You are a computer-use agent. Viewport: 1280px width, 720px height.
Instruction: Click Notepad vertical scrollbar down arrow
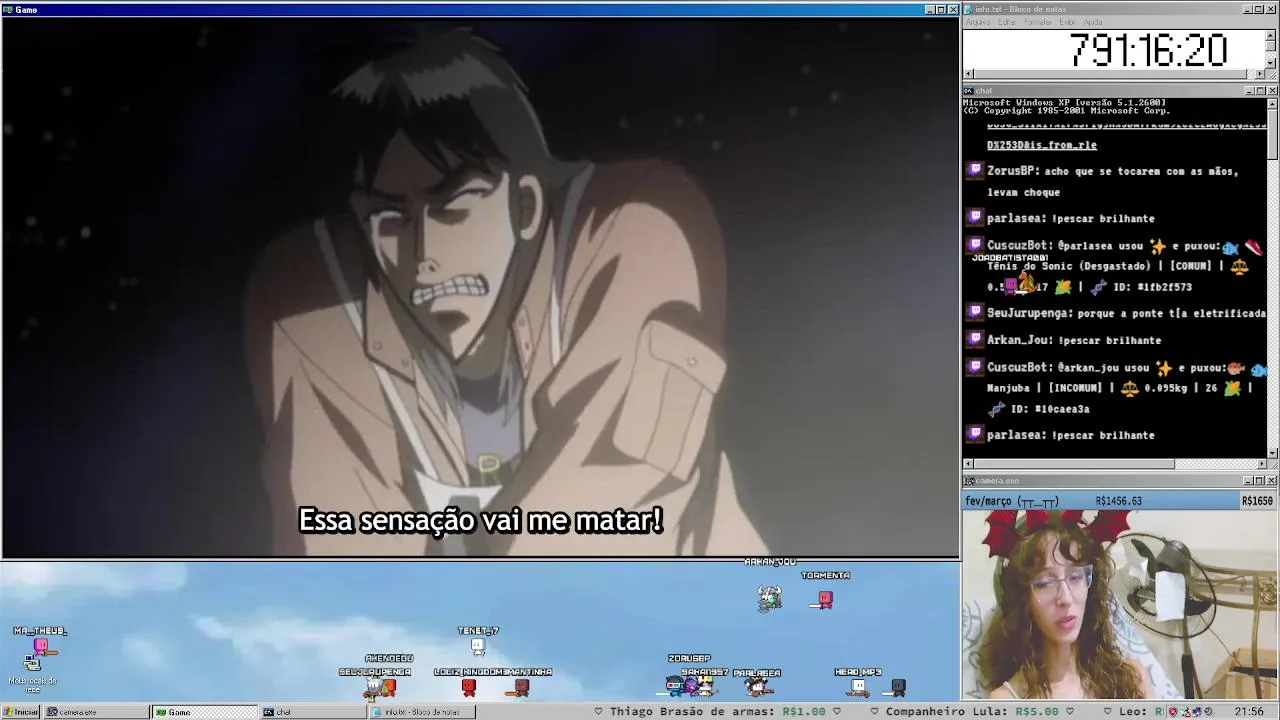click(1271, 63)
